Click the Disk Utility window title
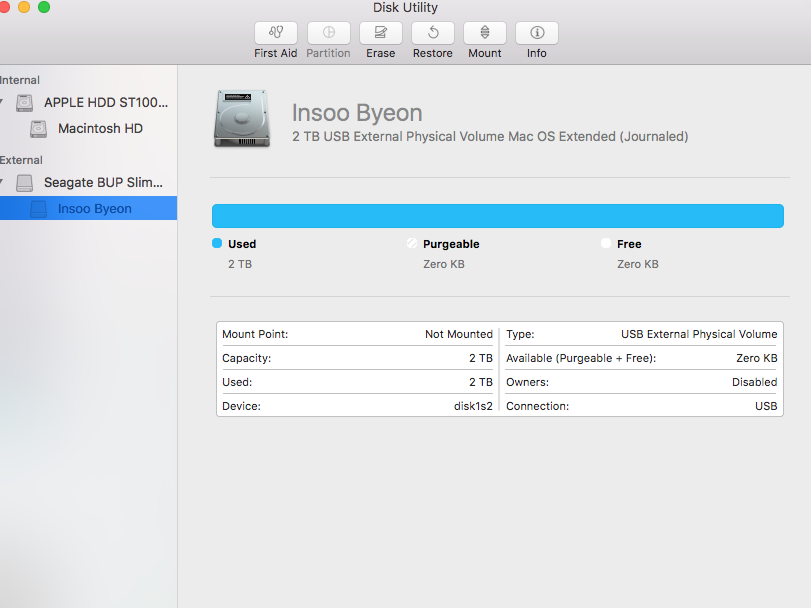811x608 pixels. tap(406, 8)
